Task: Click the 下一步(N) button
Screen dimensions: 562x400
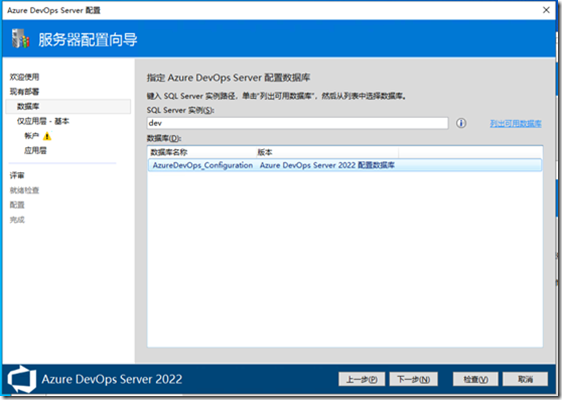Action: coord(414,379)
